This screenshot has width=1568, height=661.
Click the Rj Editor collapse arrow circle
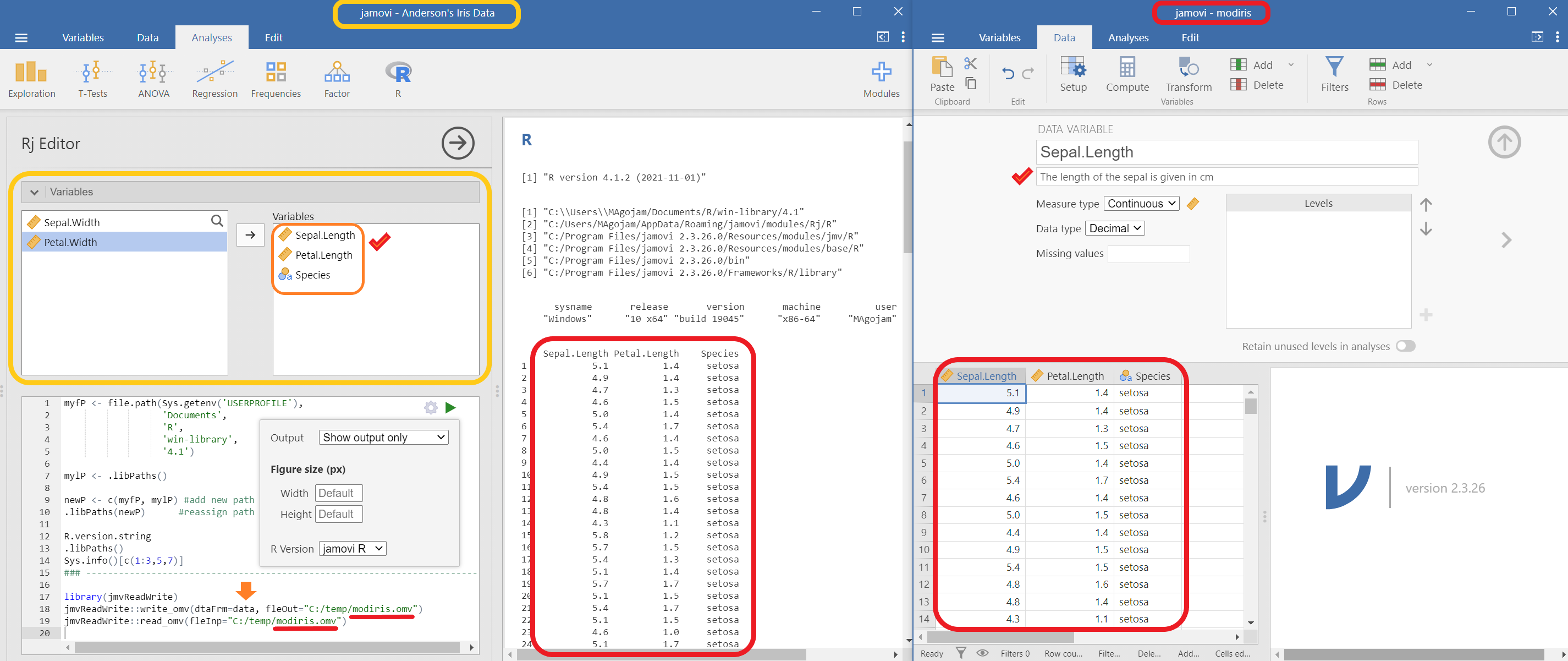click(458, 143)
